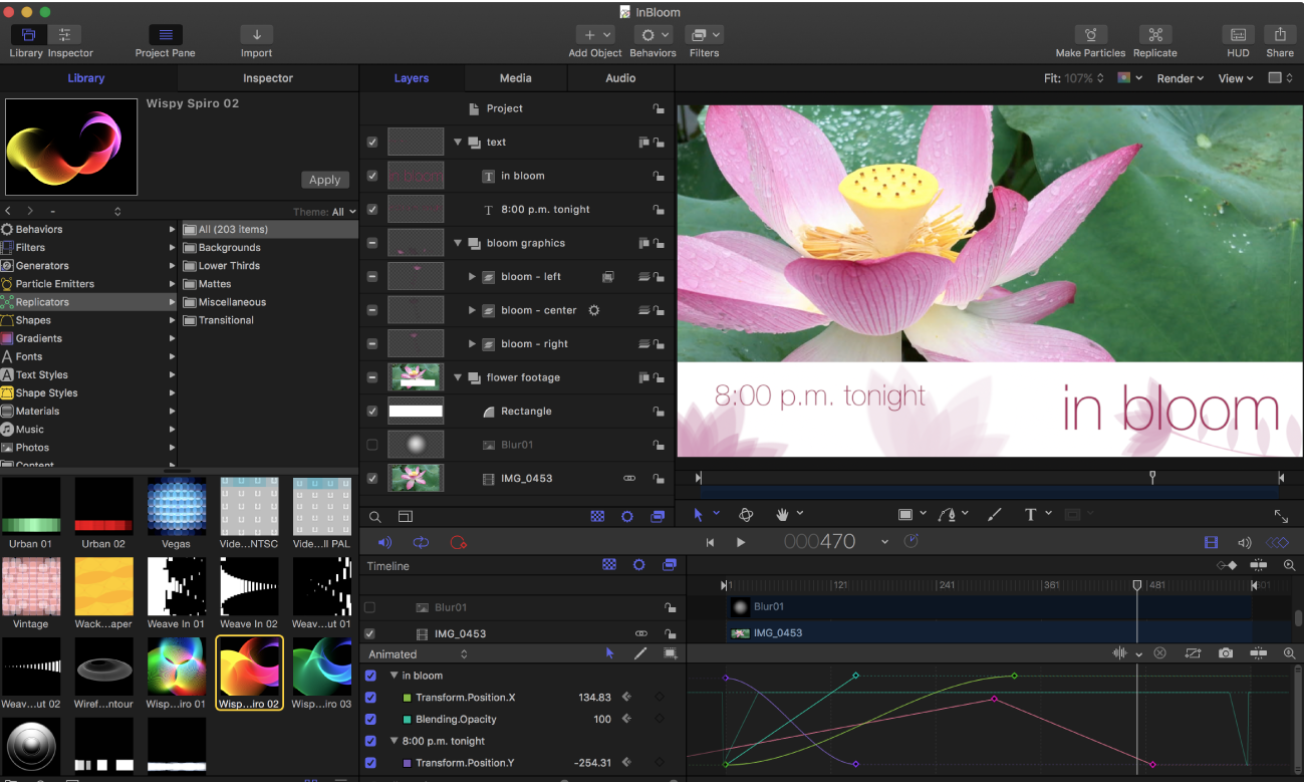
Task: Open the Behaviors popup button
Action: tap(653, 35)
